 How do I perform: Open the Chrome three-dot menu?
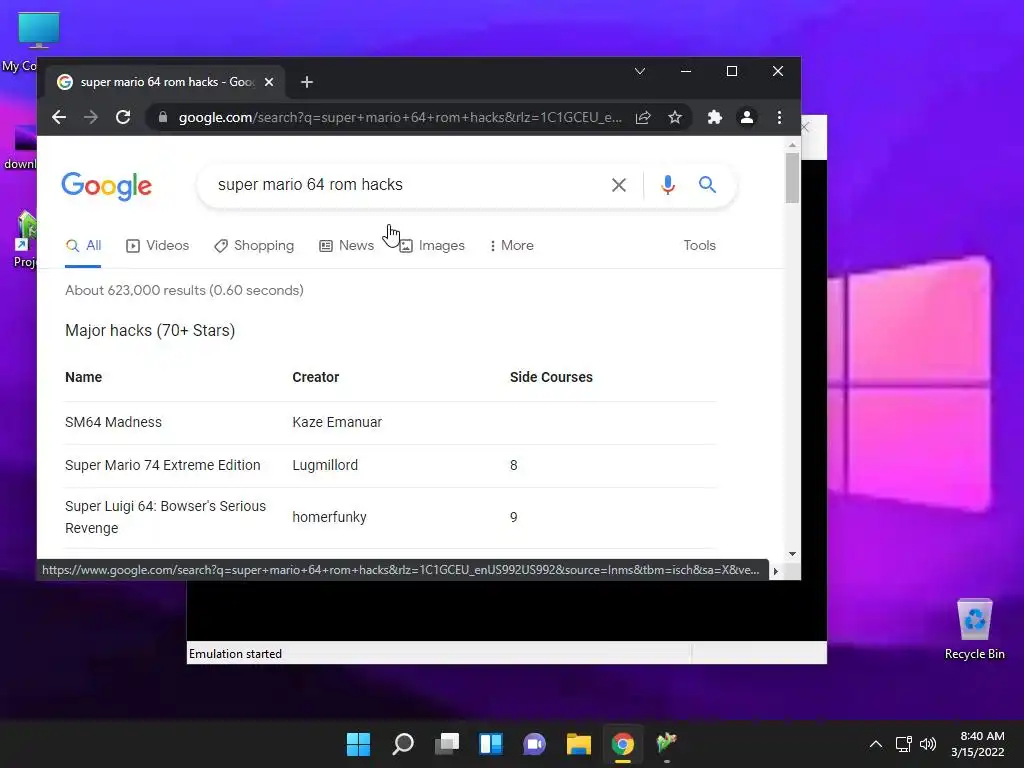click(x=779, y=118)
